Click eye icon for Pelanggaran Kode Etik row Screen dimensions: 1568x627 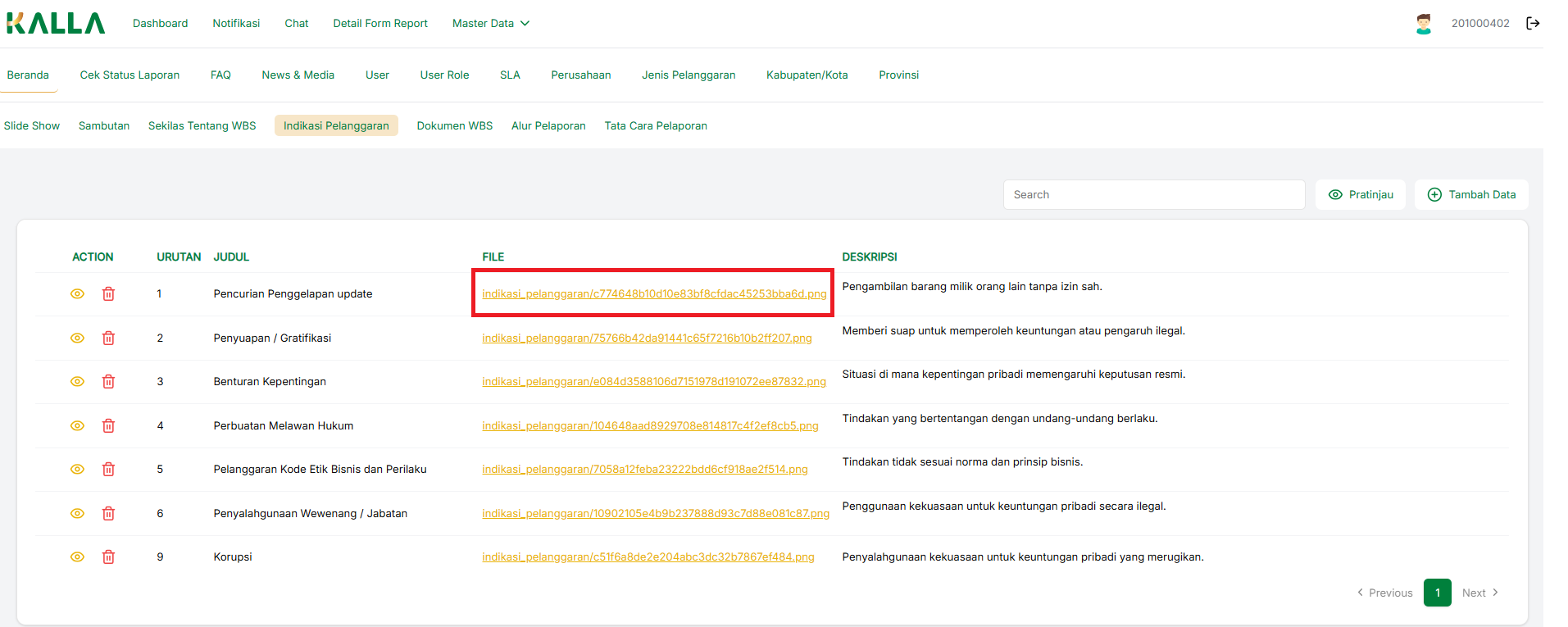[x=78, y=469]
